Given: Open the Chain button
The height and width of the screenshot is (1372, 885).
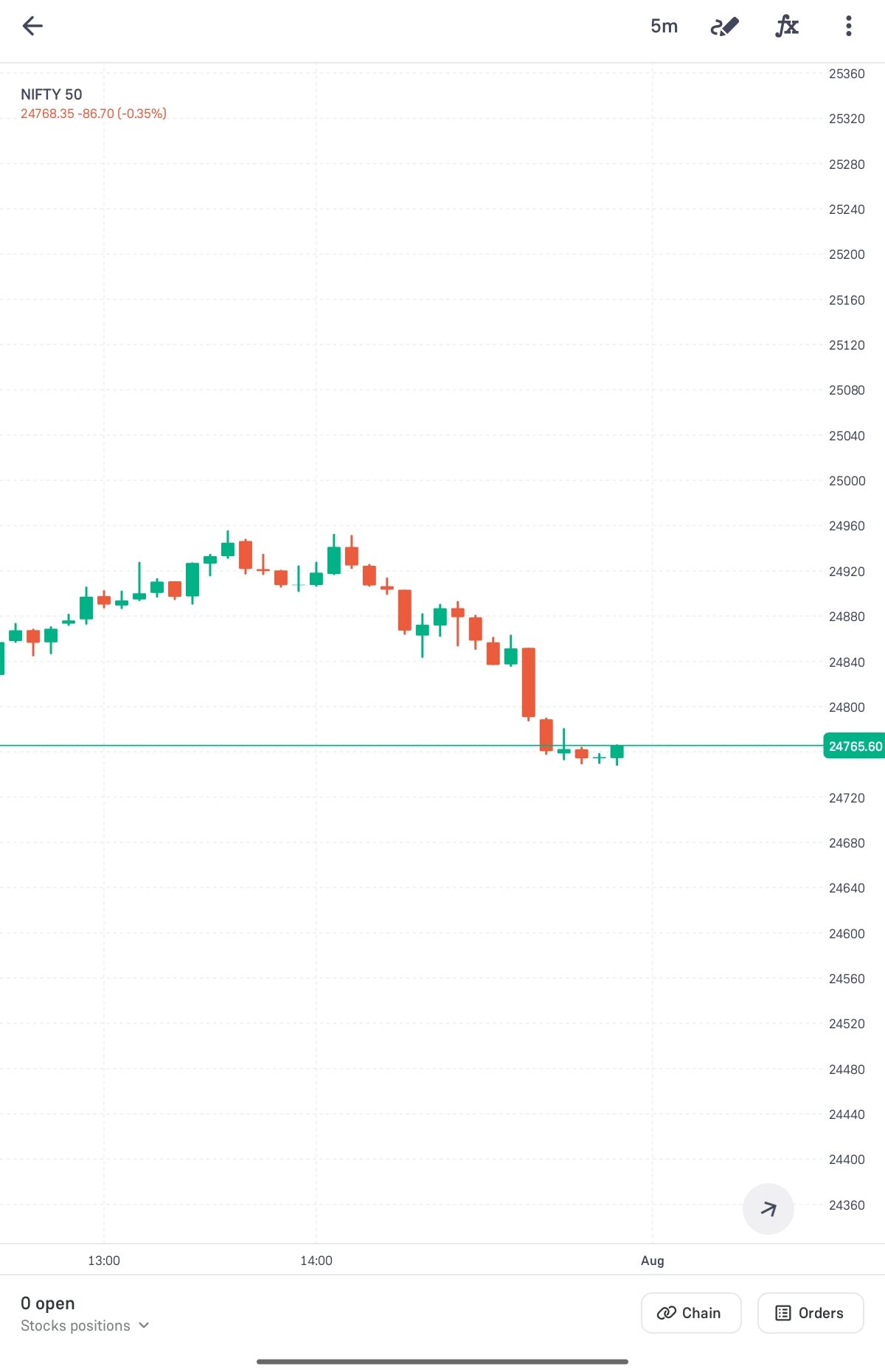Looking at the screenshot, I should pyautogui.click(x=691, y=1313).
